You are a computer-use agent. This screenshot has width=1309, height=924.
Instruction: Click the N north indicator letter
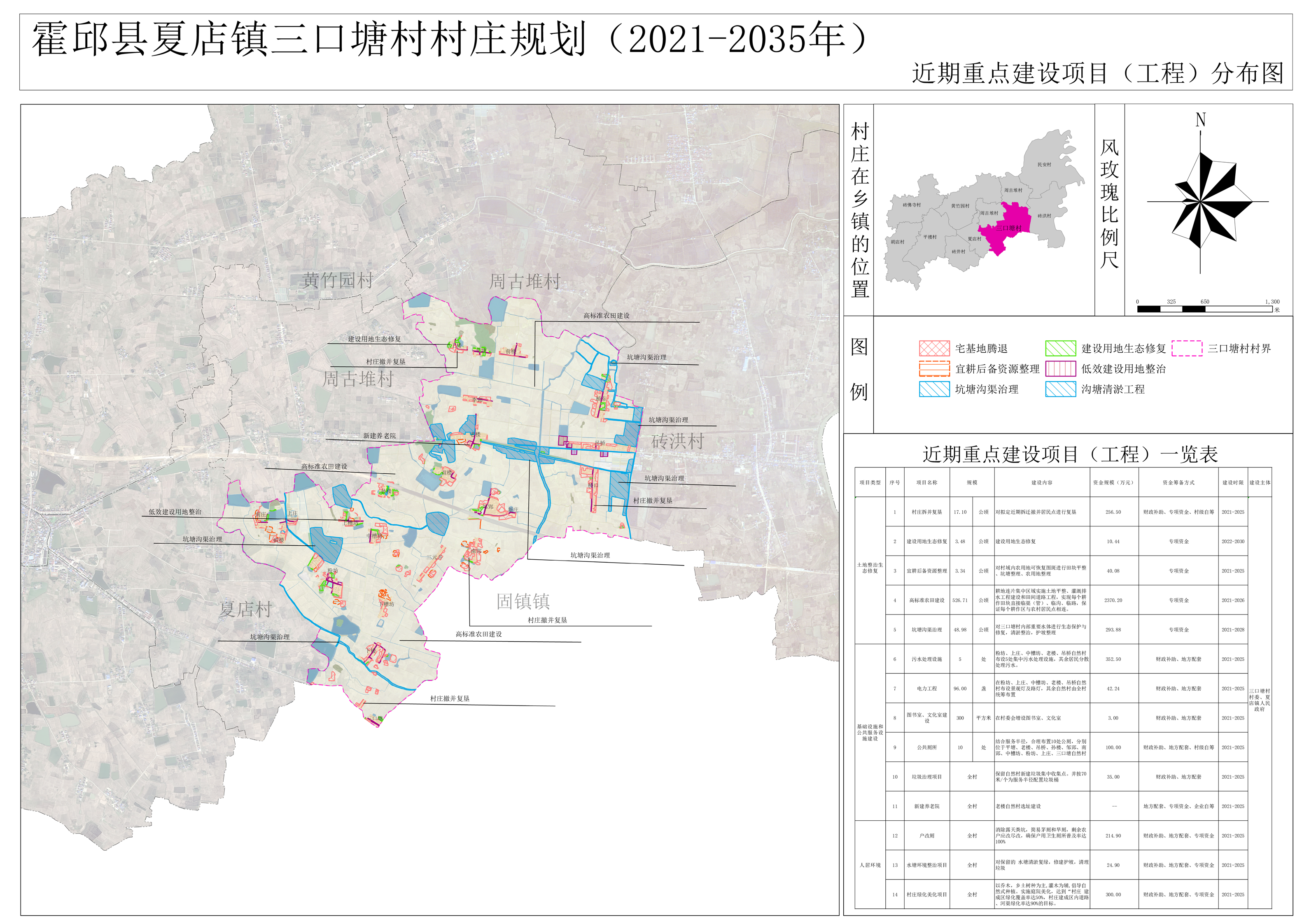coord(1200,120)
